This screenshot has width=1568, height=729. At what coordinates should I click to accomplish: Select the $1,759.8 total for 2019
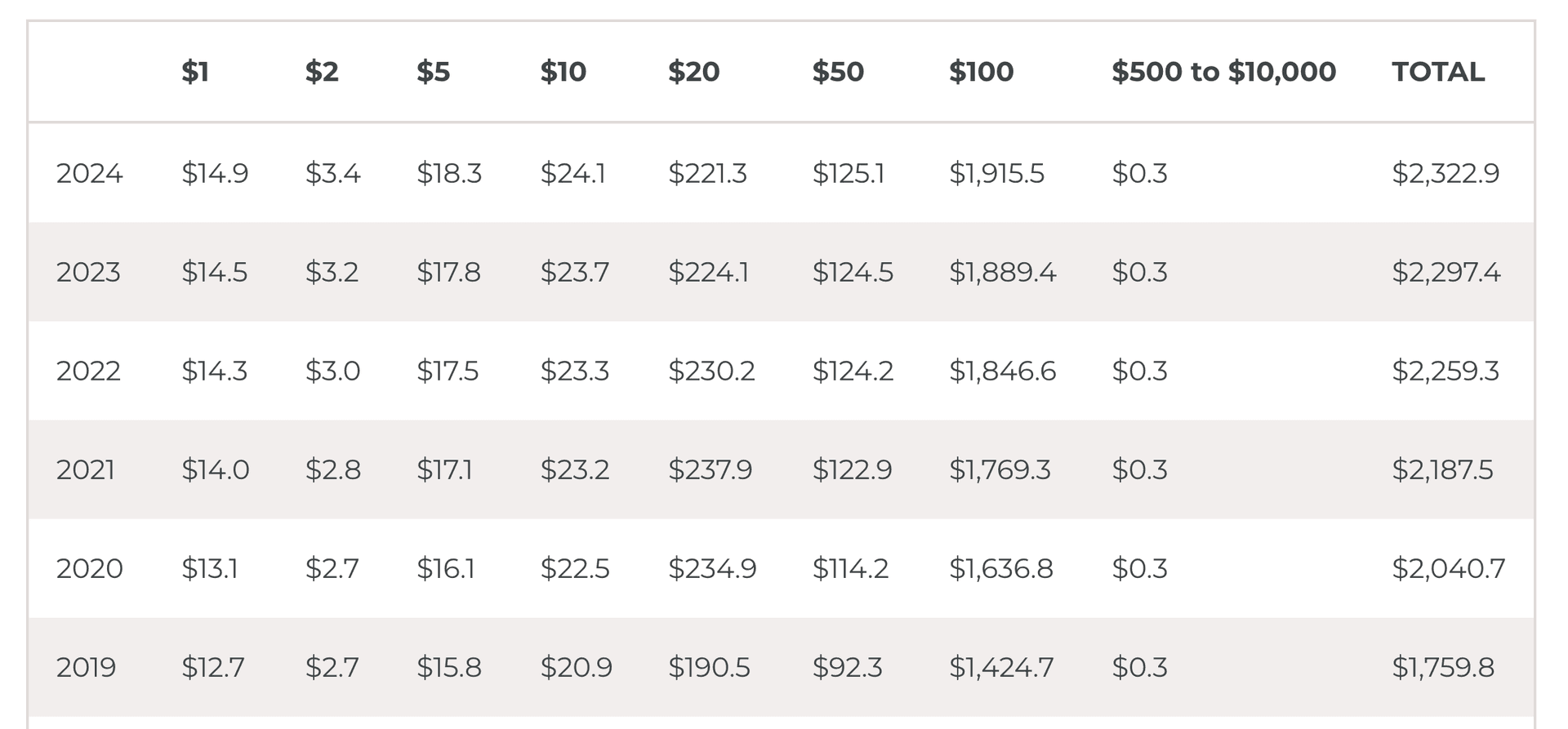1443,667
